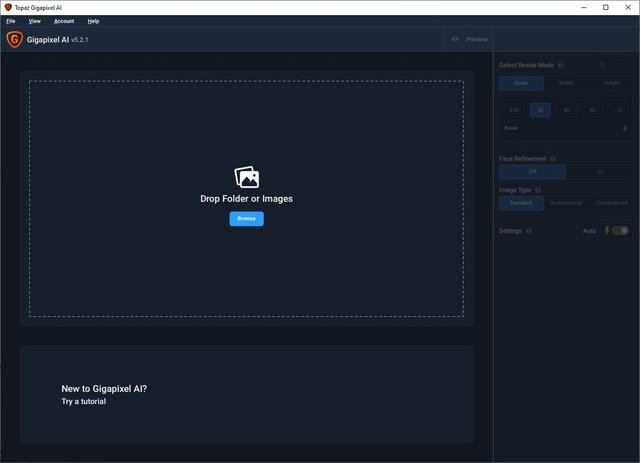Open info tooltip beside Select Resize Mode
This screenshot has width=640, height=463.
pyautogui.click(x=561, y=65)
